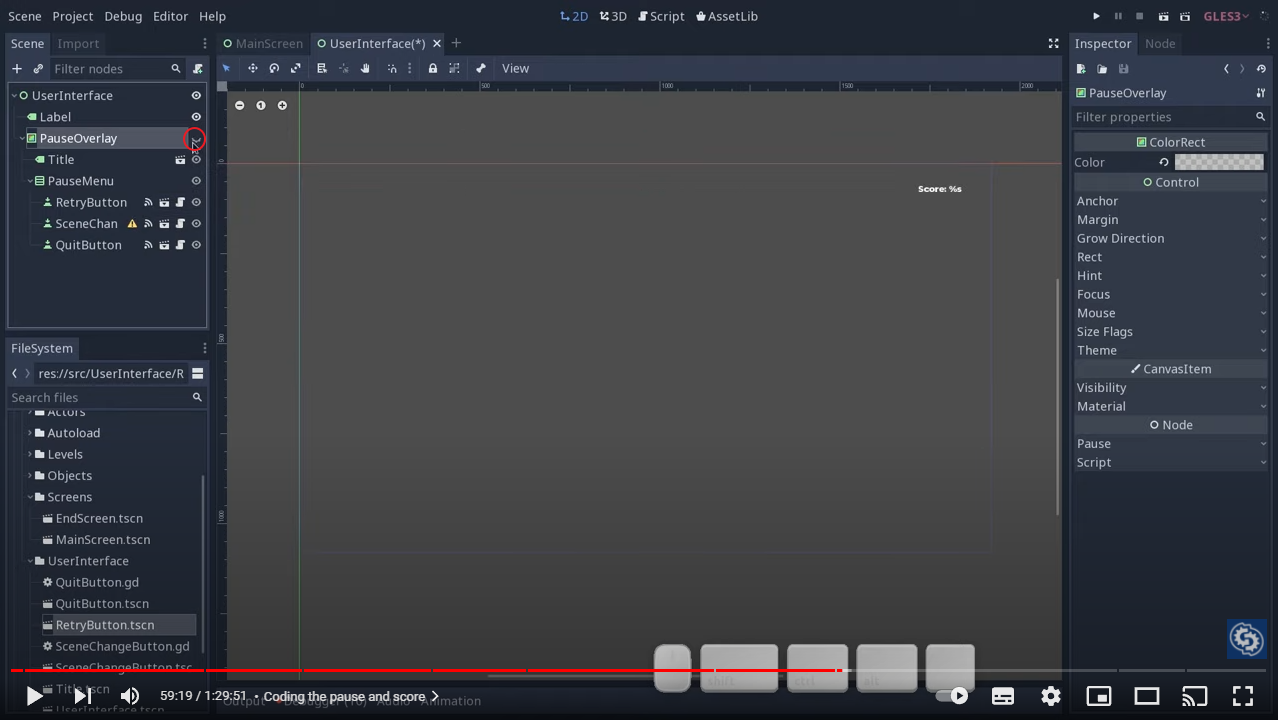Screen dimensions: 1278x720
Task: Toggle SceneChan node visibility eye
Action: pos(196,224)
